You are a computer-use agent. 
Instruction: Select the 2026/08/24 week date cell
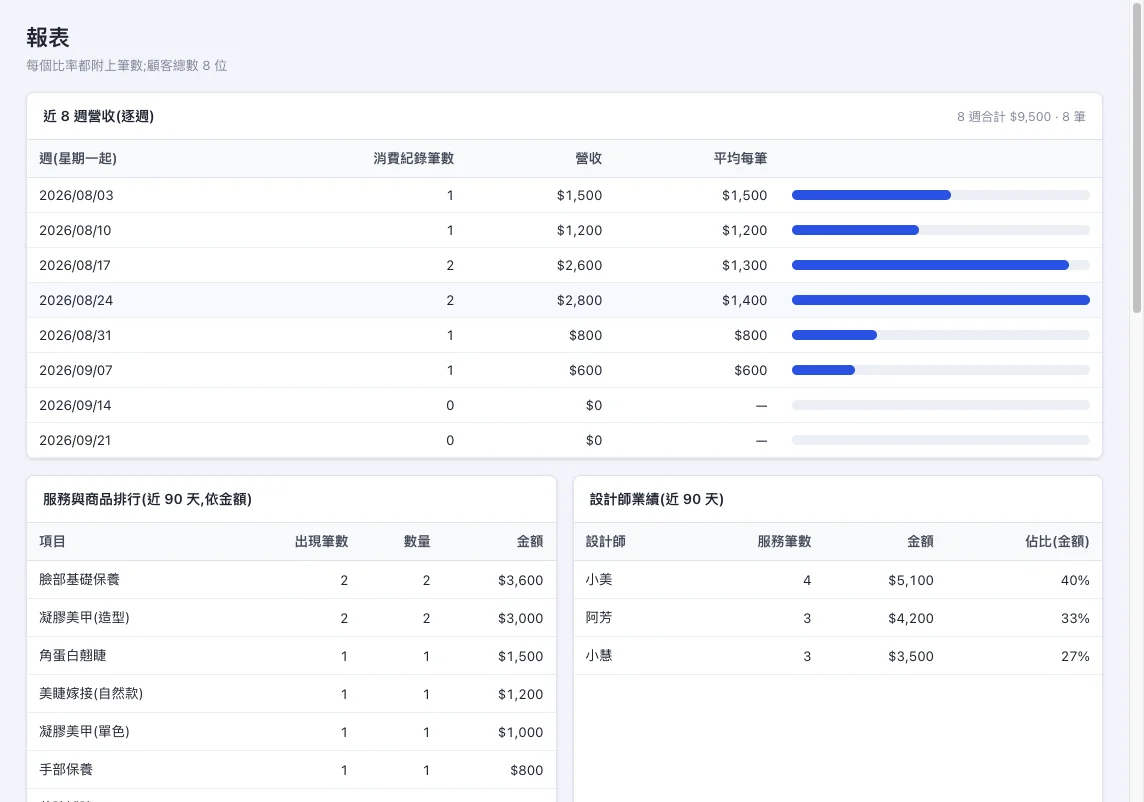coord(77,300)
